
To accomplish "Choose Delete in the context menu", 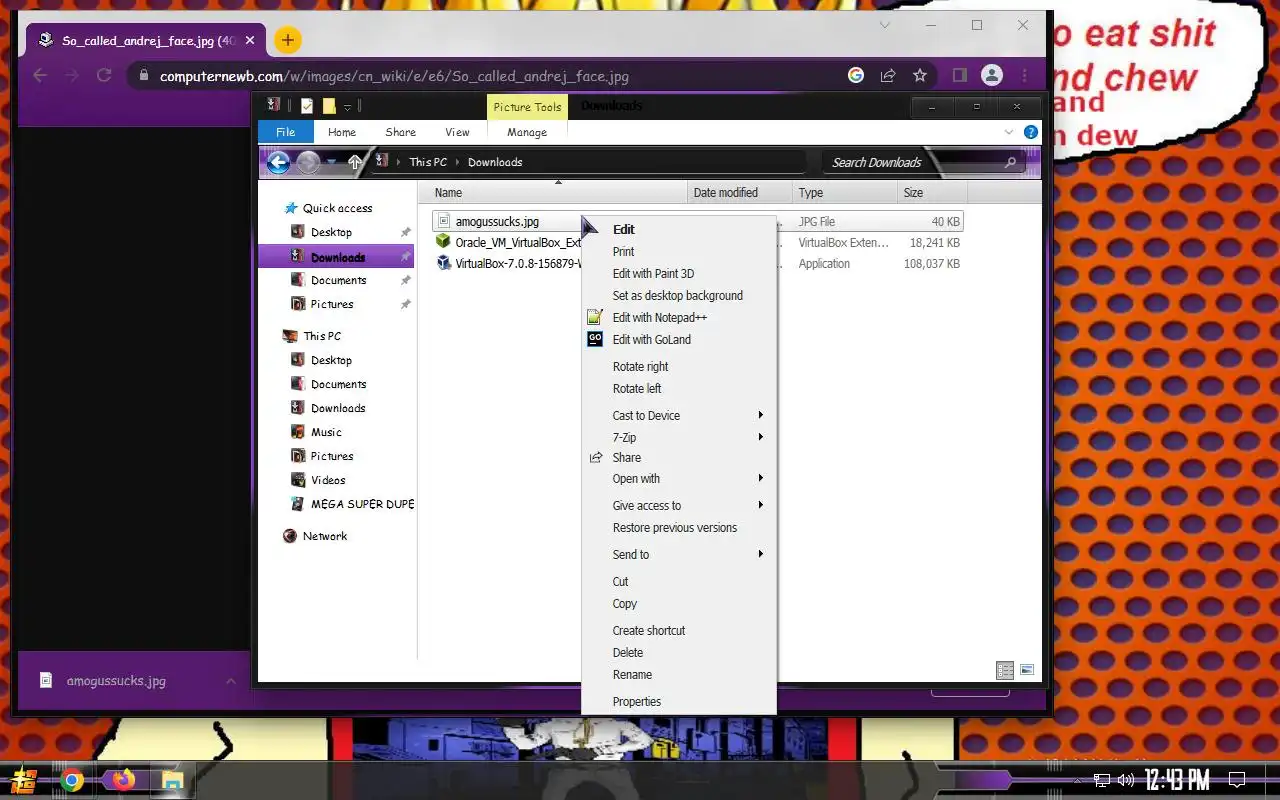I will pyautogui.click(x=679, y=653).
